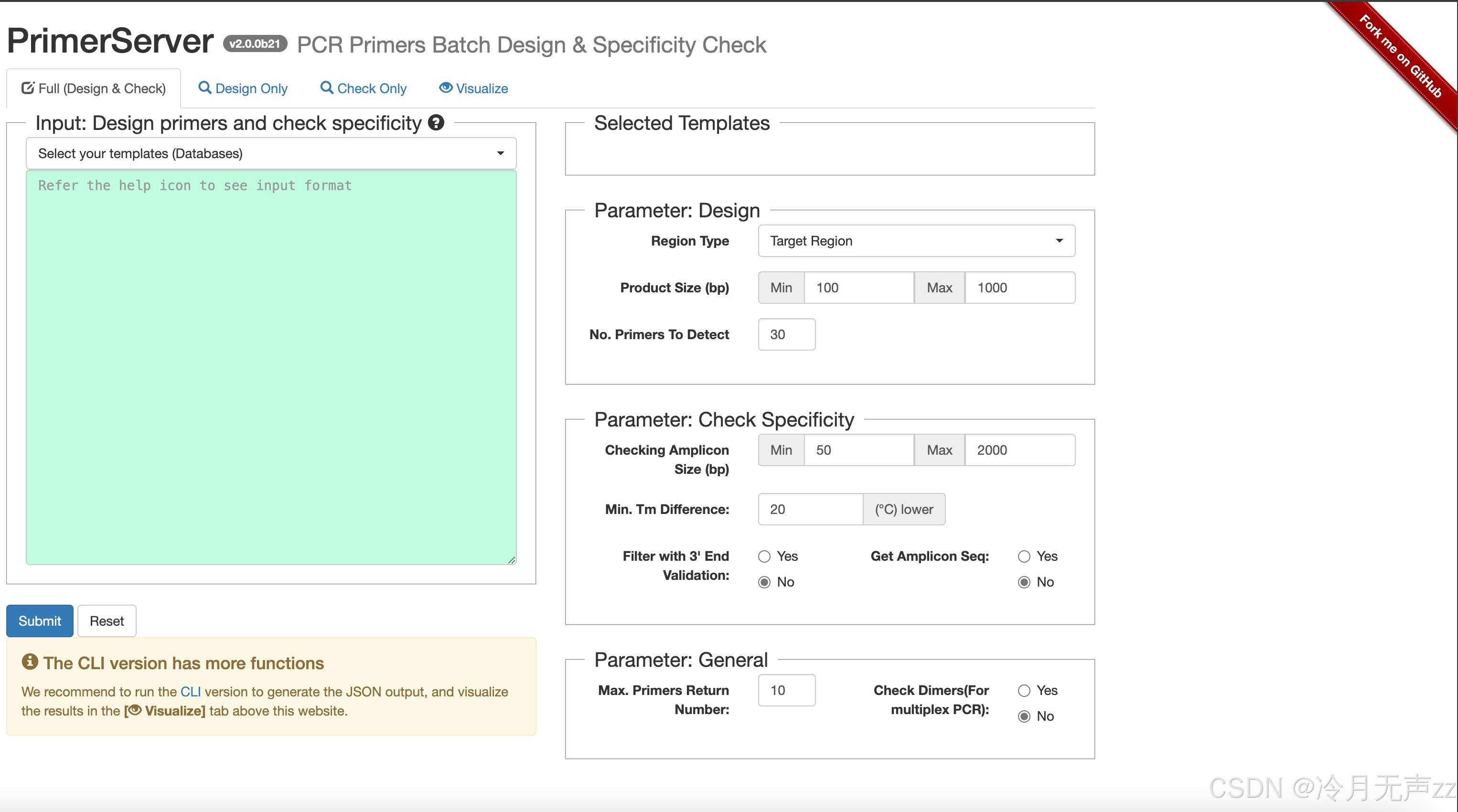Focus the Min. Tm Difference input field
The height and width of the screenshot is (812, 1458).
point(810,509)
